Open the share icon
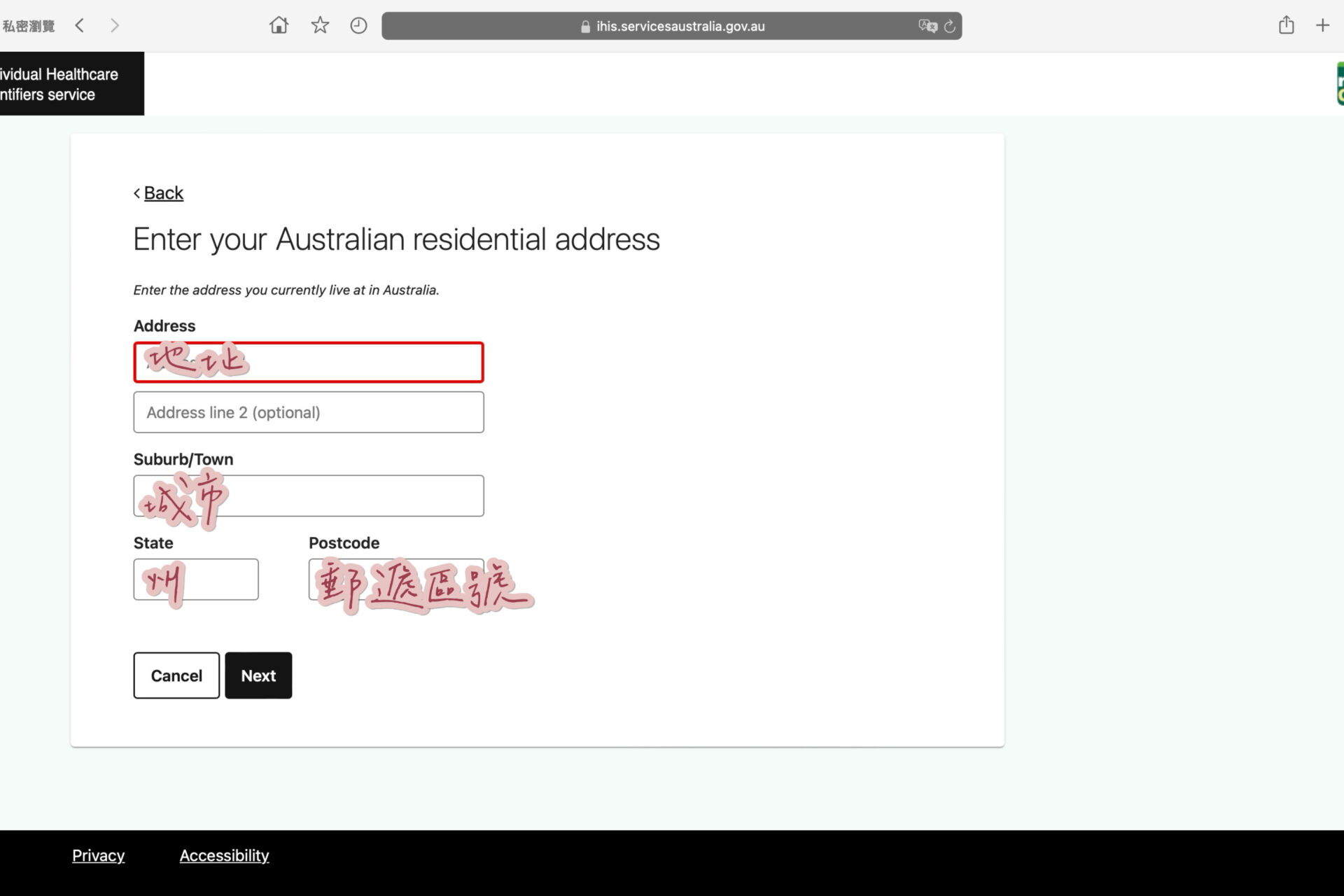 point(1286,26)
